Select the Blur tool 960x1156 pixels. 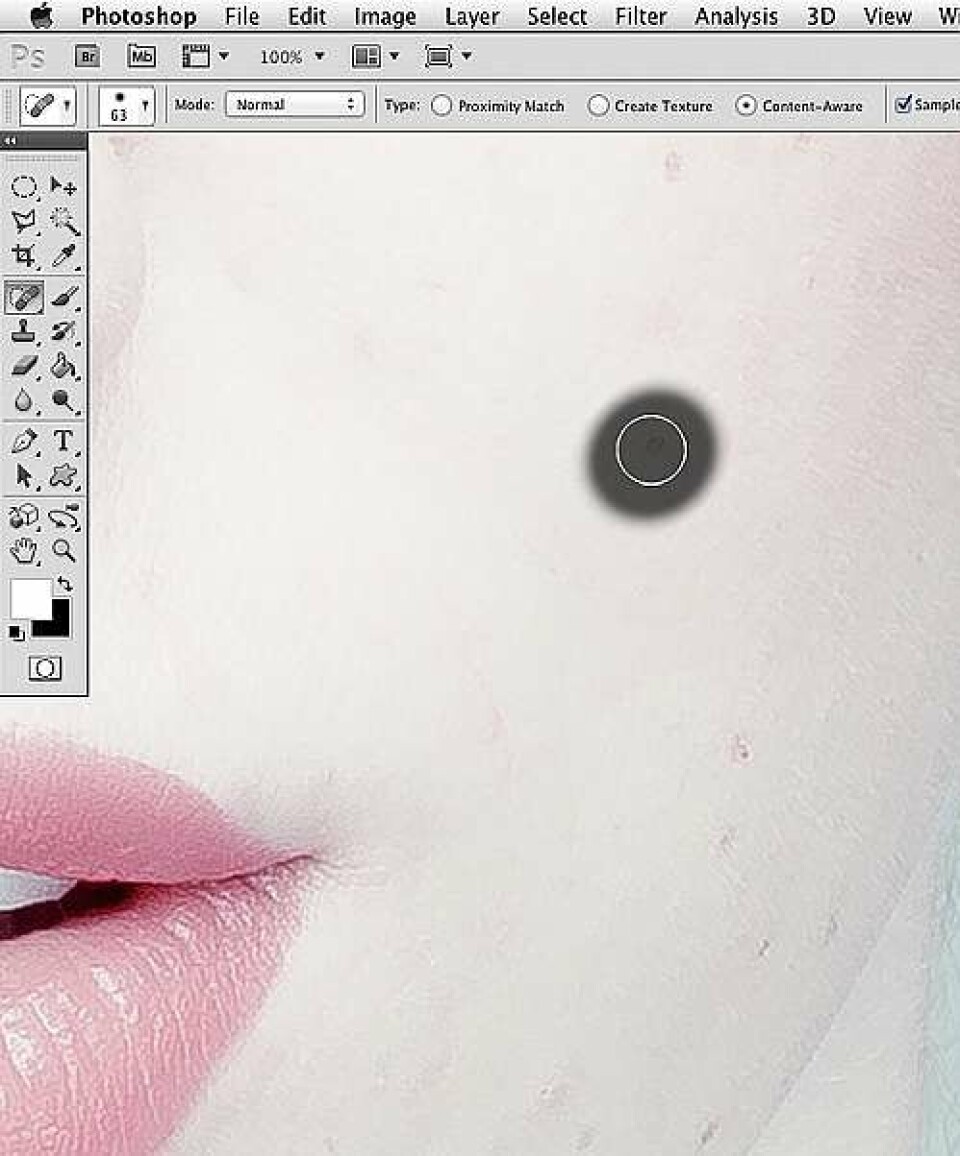click(24, 400)
